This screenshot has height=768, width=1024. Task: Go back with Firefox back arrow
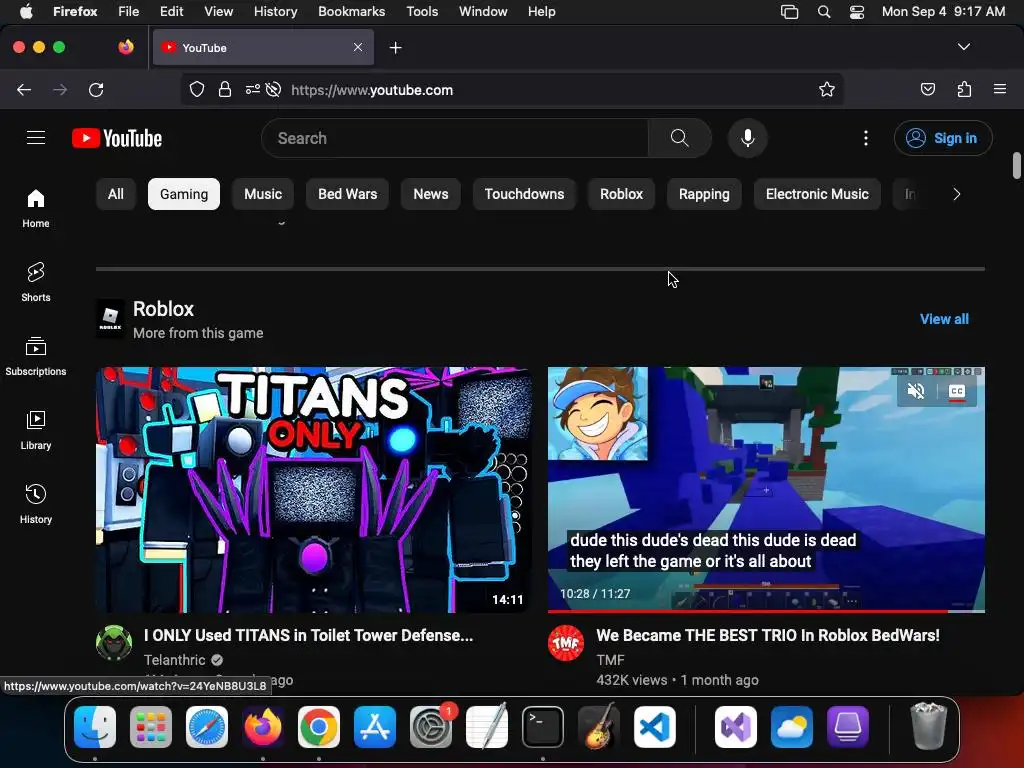(x=24, y=89)
